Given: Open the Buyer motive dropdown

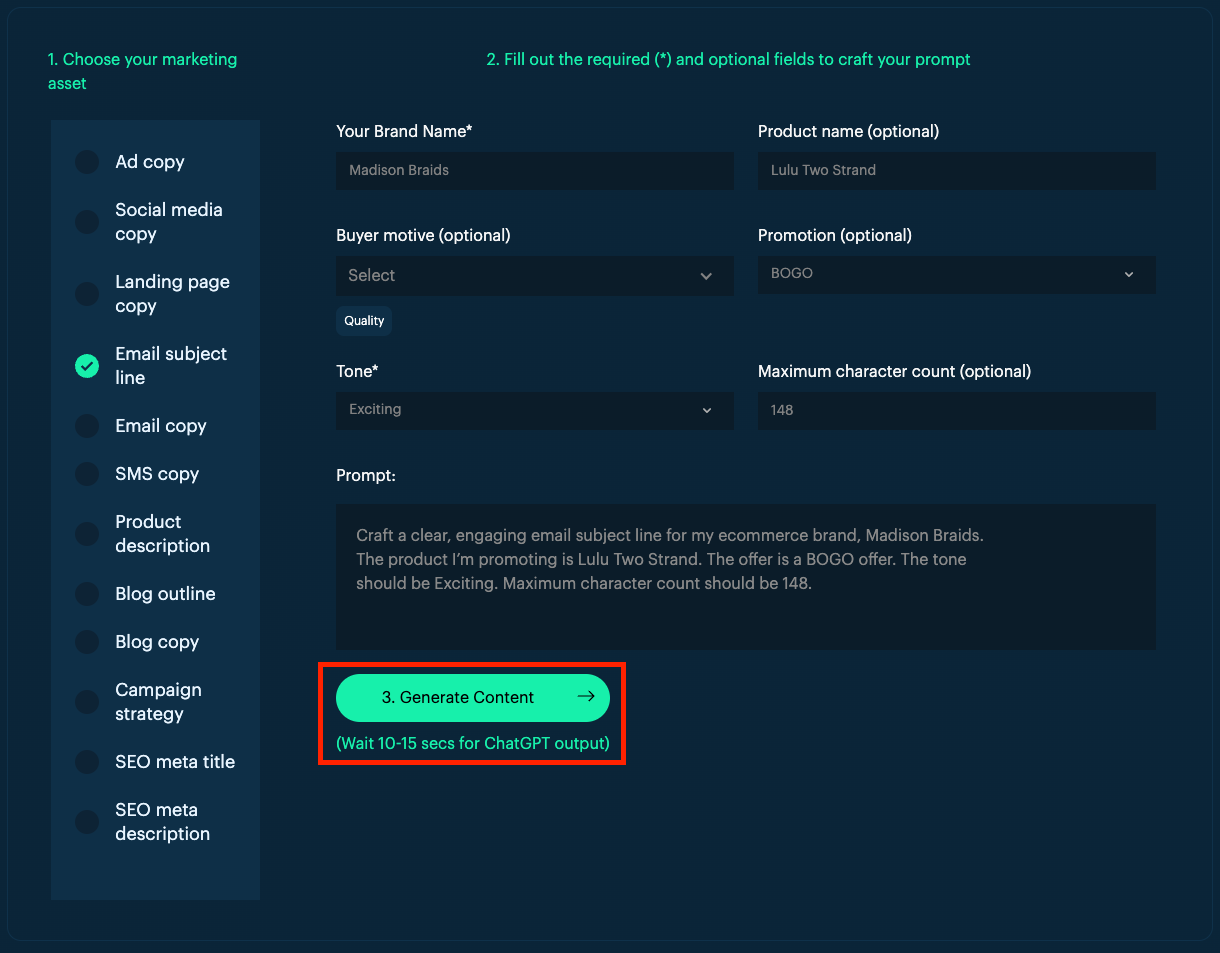Looking at the screenshot, I should (535, 275).
